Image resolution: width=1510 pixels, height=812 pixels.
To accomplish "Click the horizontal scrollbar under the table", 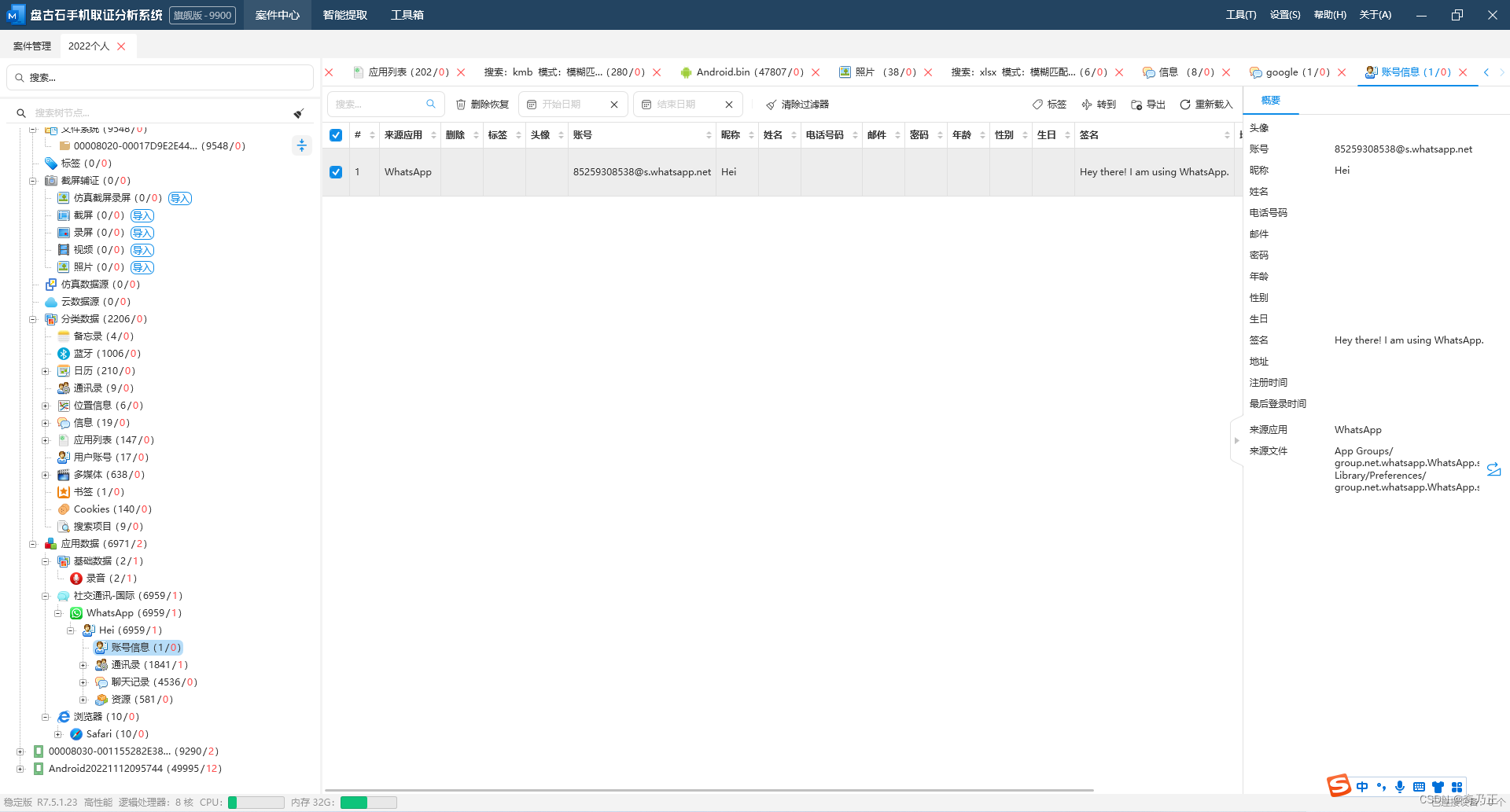I will [x=709, y=790].
